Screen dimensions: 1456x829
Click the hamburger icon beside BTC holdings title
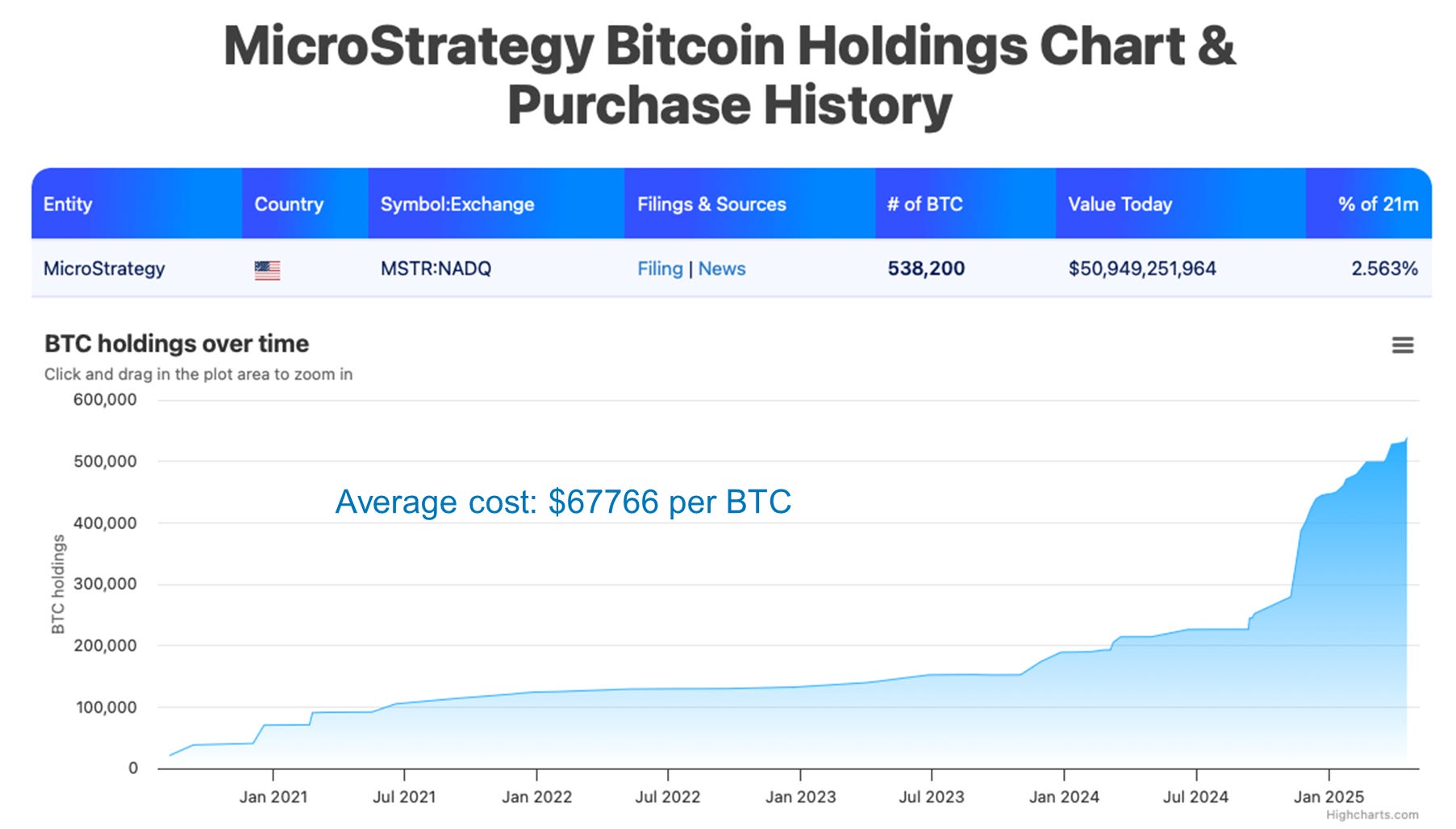coord(1403,345)
